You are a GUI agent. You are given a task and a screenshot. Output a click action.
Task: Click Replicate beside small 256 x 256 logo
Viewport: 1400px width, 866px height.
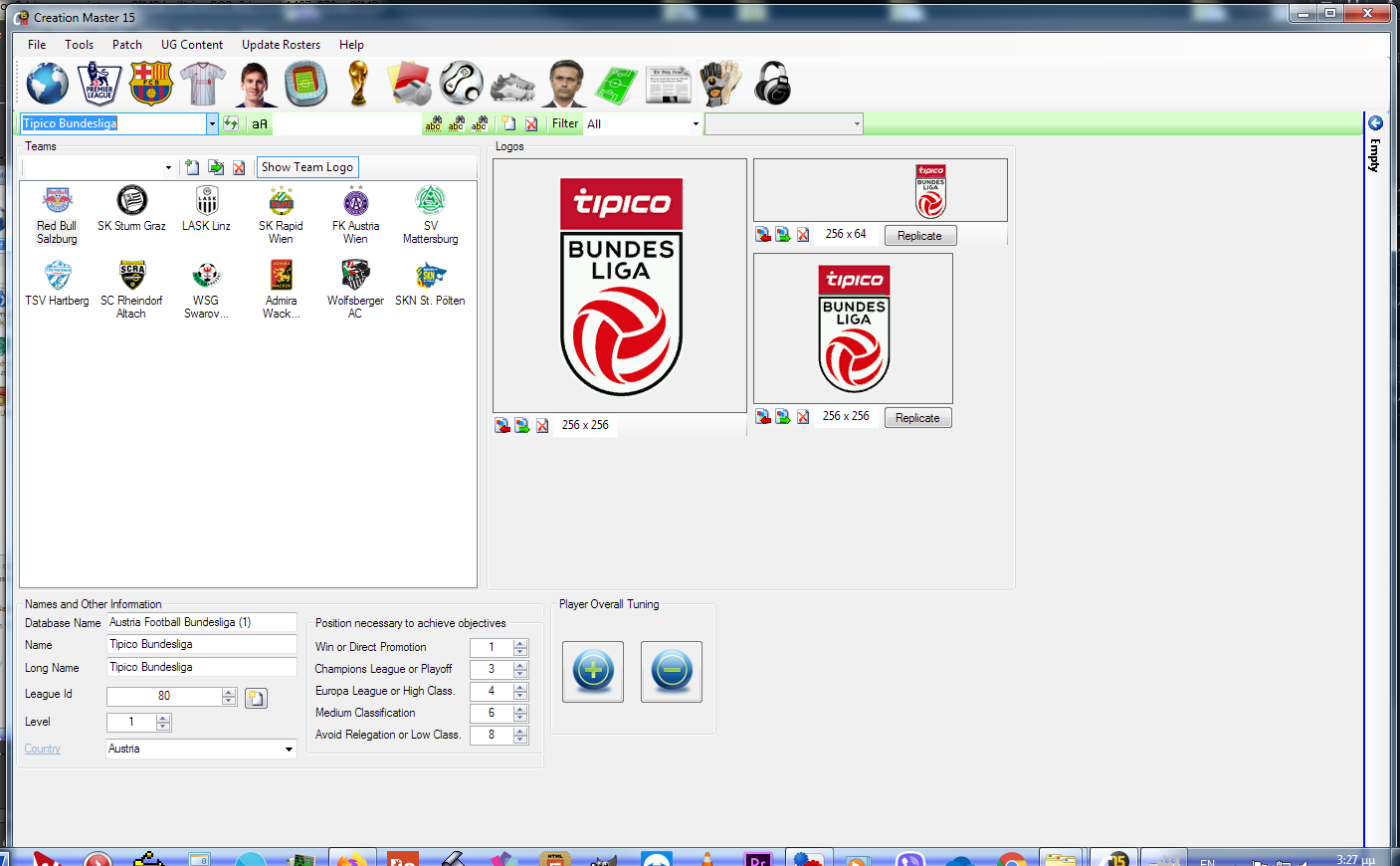pos(917,418)
